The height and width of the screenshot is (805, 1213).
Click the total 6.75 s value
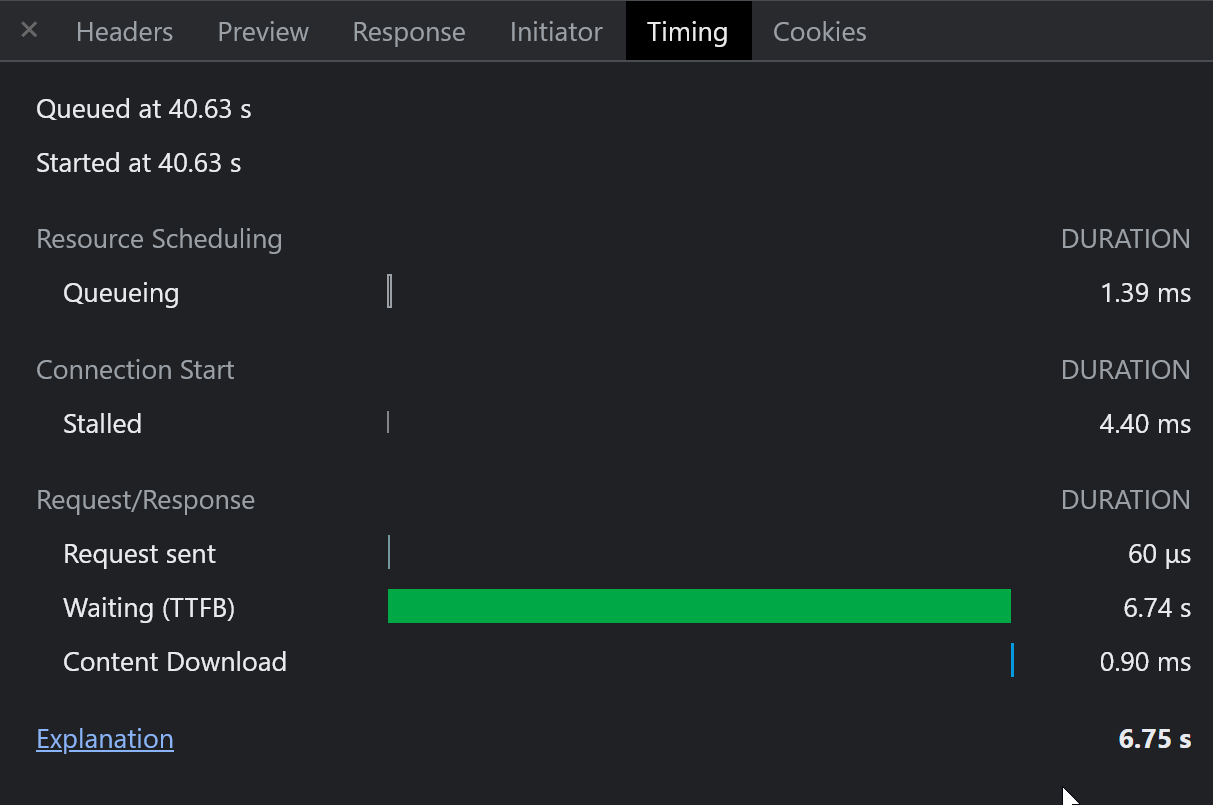[x=1154, y=739]
